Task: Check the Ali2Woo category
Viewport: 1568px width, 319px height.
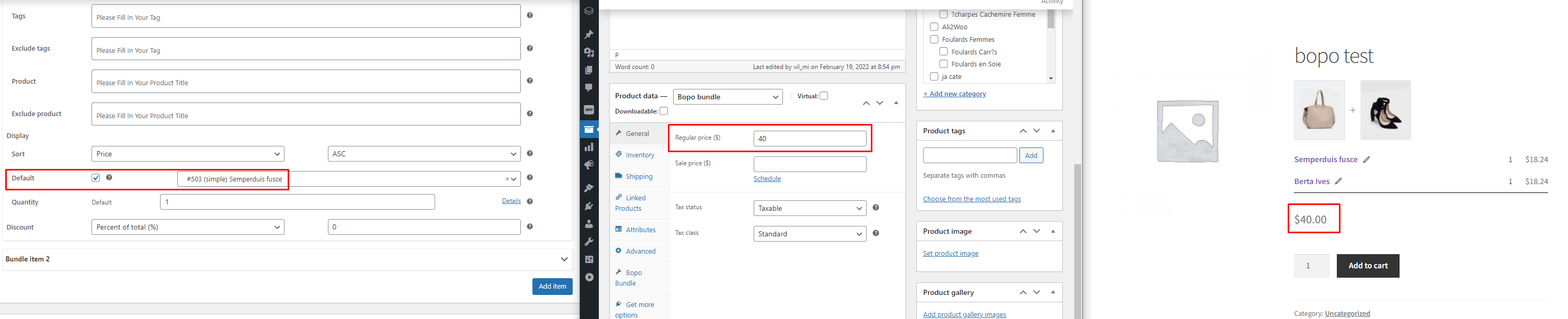Action: click(x=934, y=27)
